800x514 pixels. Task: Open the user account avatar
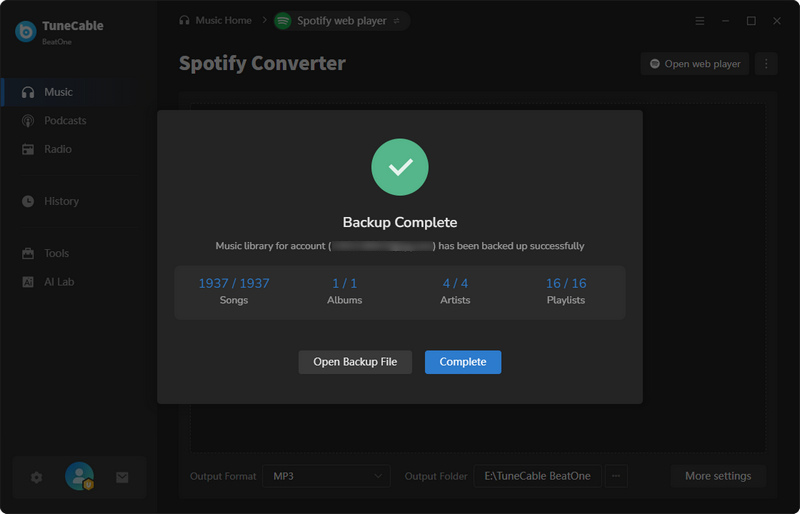(x=80, y=476)
